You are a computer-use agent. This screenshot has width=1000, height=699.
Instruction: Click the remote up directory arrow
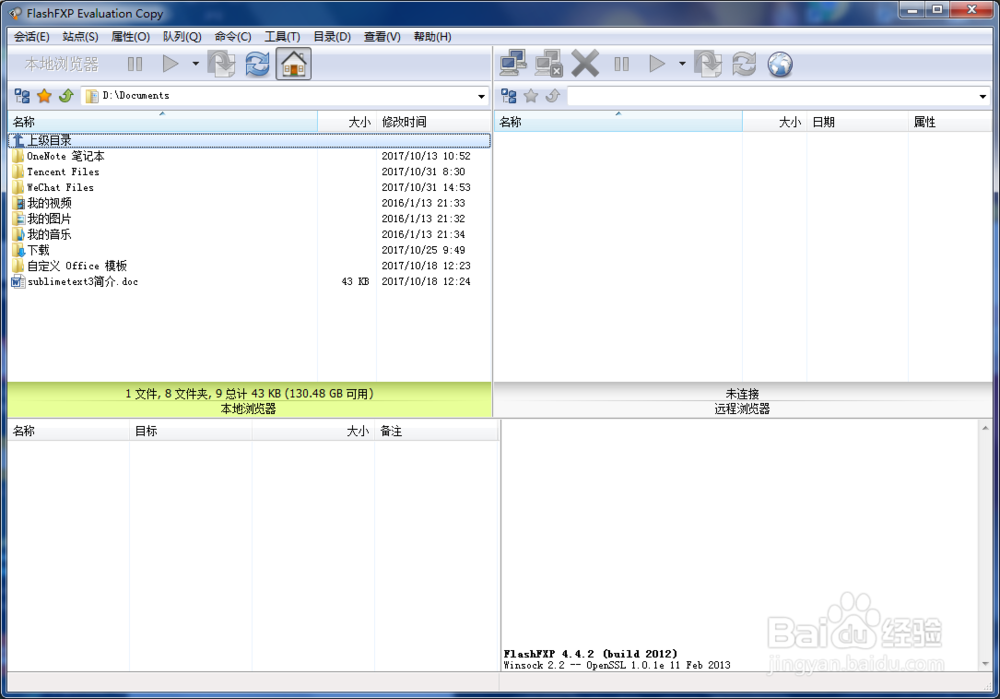[553, 96]
